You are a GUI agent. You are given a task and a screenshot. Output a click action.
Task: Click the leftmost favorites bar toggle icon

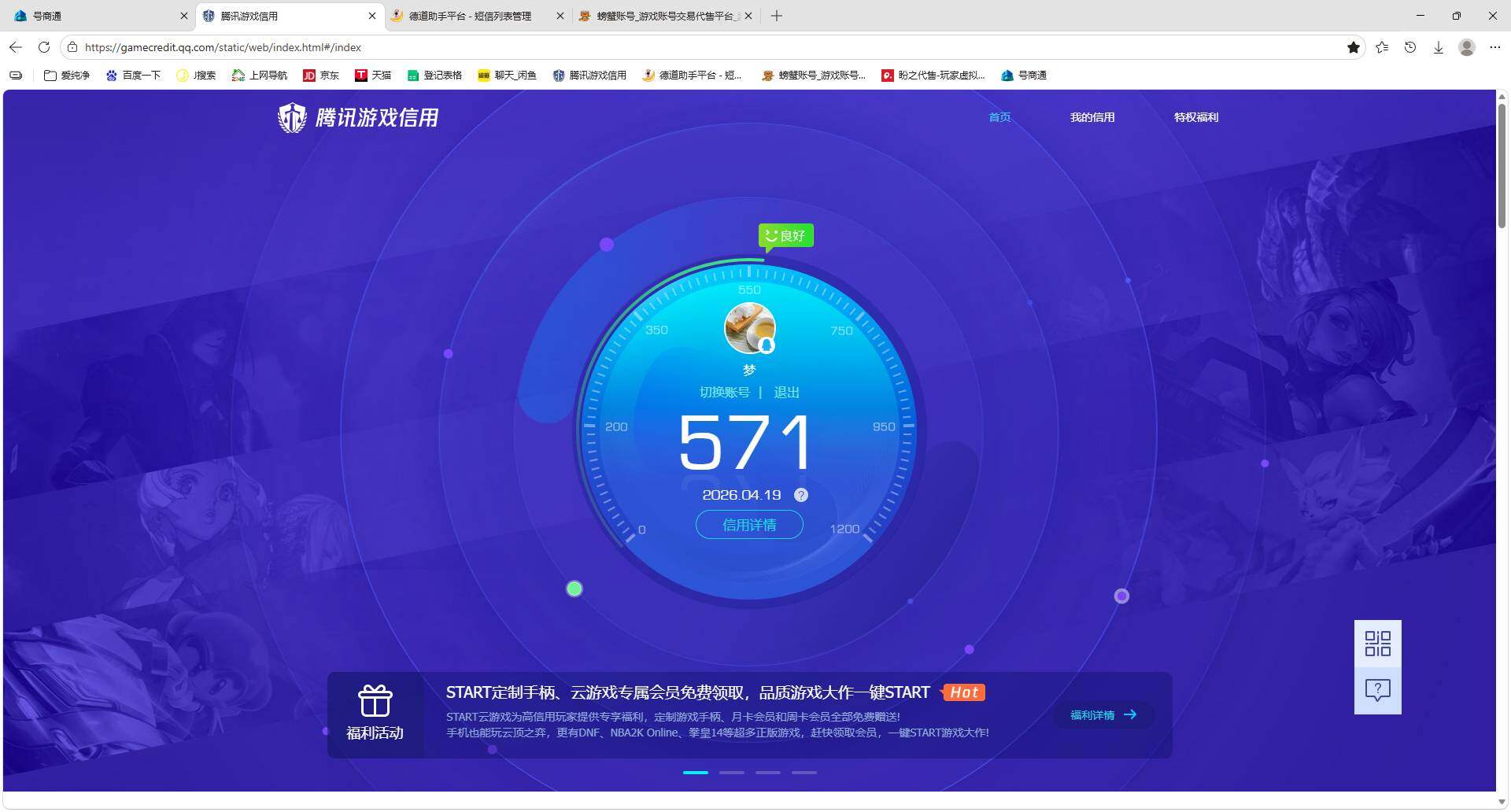pos(16,76)
